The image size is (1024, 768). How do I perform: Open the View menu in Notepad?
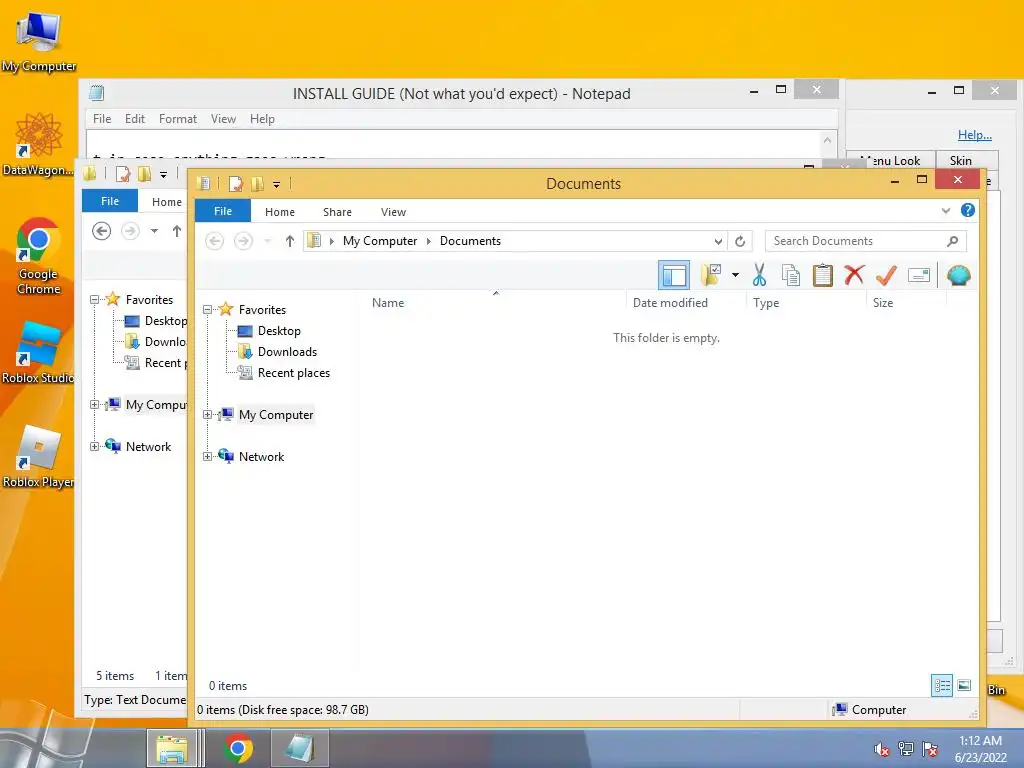[x=223, y=119]
